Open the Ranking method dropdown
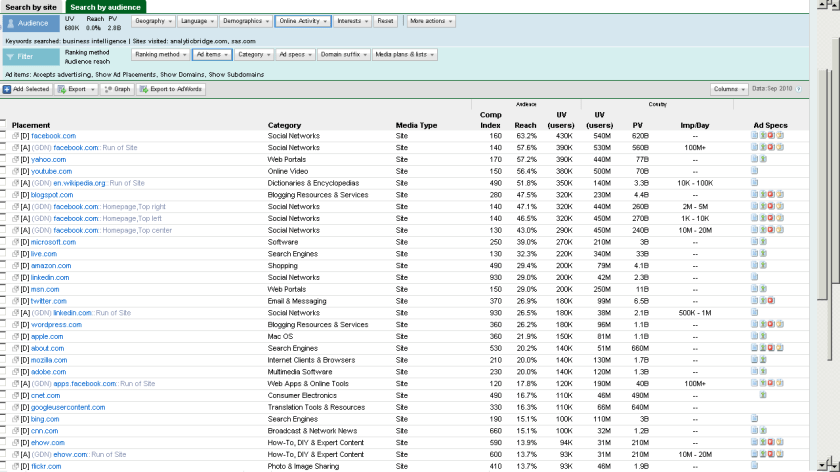Screen dimensions: 840x472 [x=159, y=55]
